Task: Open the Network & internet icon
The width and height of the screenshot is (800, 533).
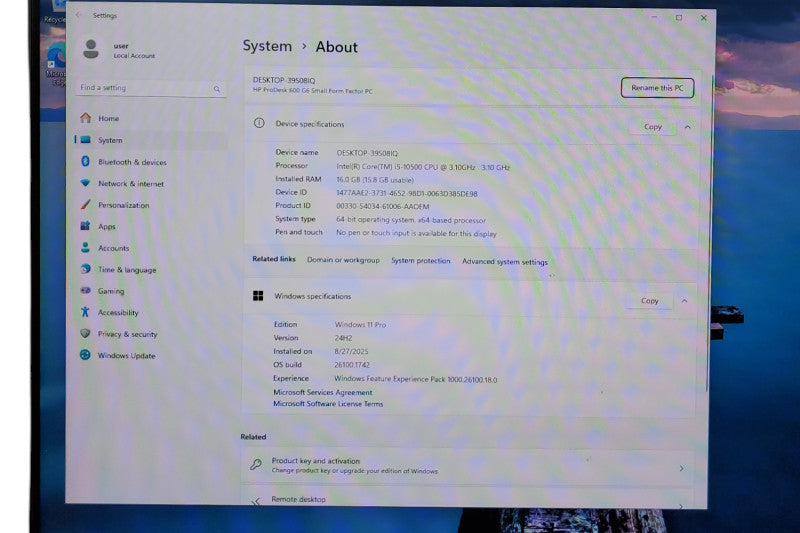Action: click(86, 183)
